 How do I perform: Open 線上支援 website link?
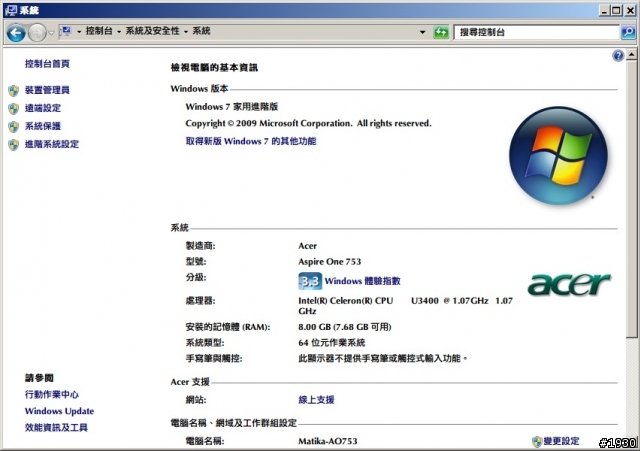[x=316, y=400]
